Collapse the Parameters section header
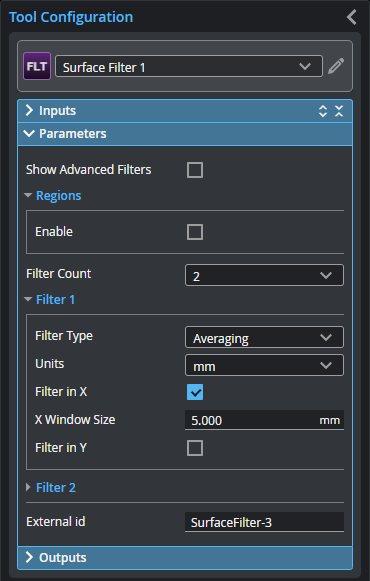 [185, 134]
